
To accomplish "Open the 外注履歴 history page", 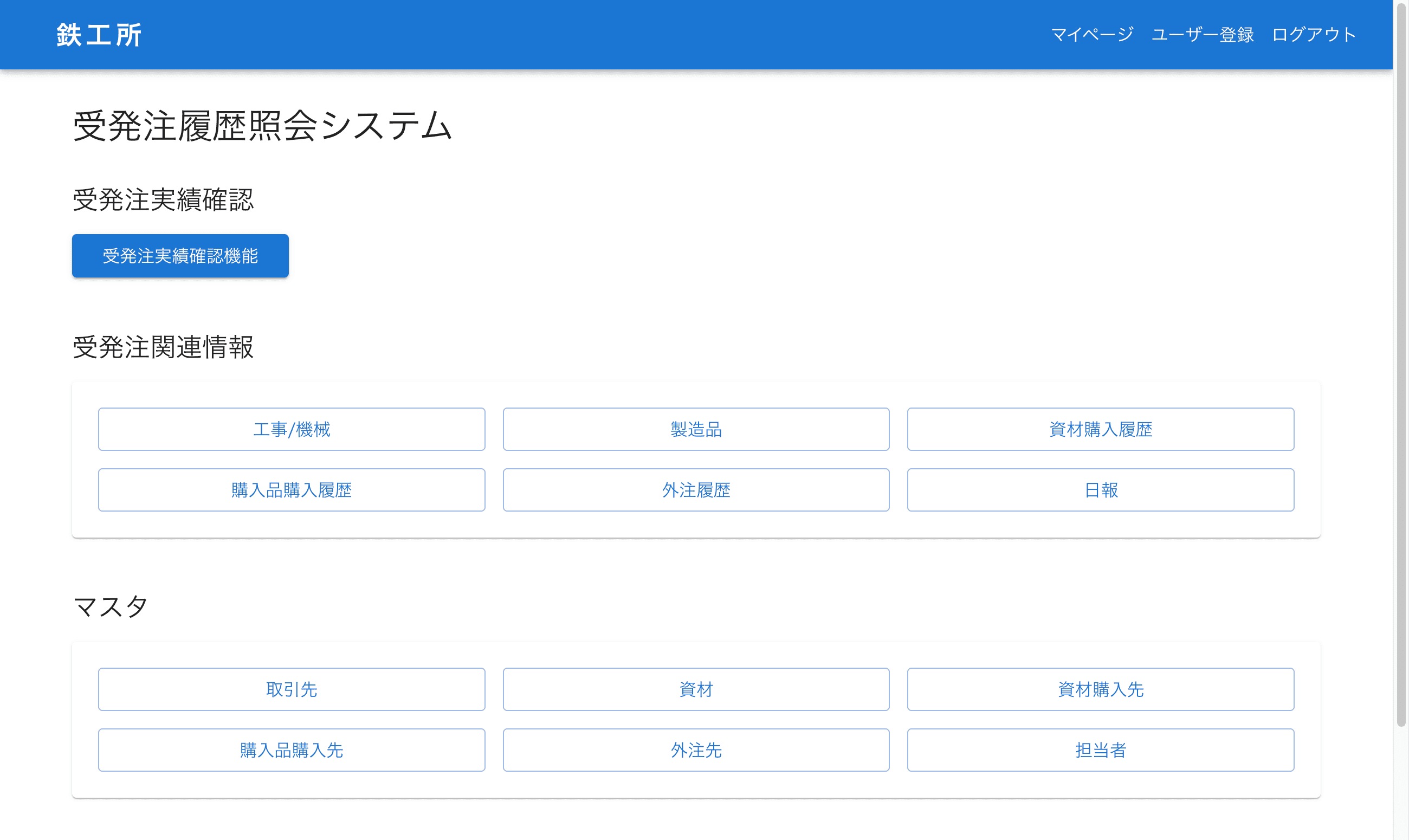I will click(x=695, y=490).
